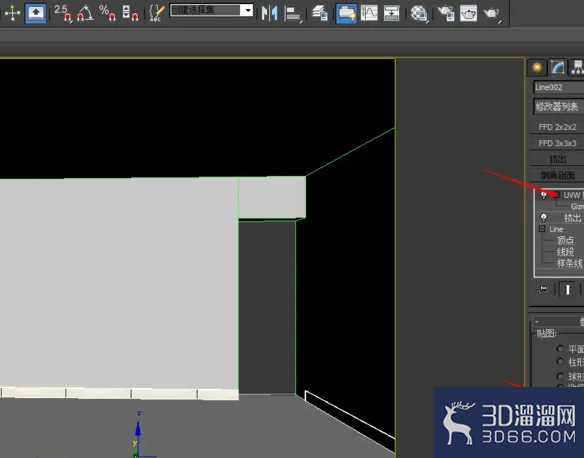Open the Curve Editor icon
Viewport: 584px width, 458px height.
369,13
